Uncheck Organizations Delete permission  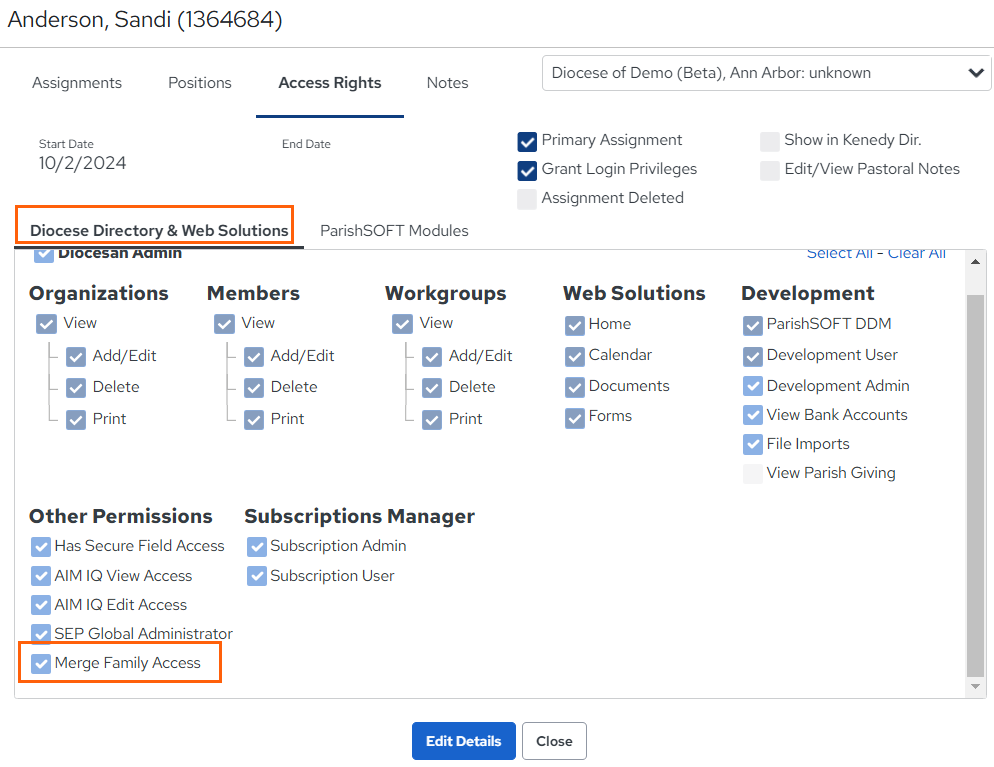(76, 387)
